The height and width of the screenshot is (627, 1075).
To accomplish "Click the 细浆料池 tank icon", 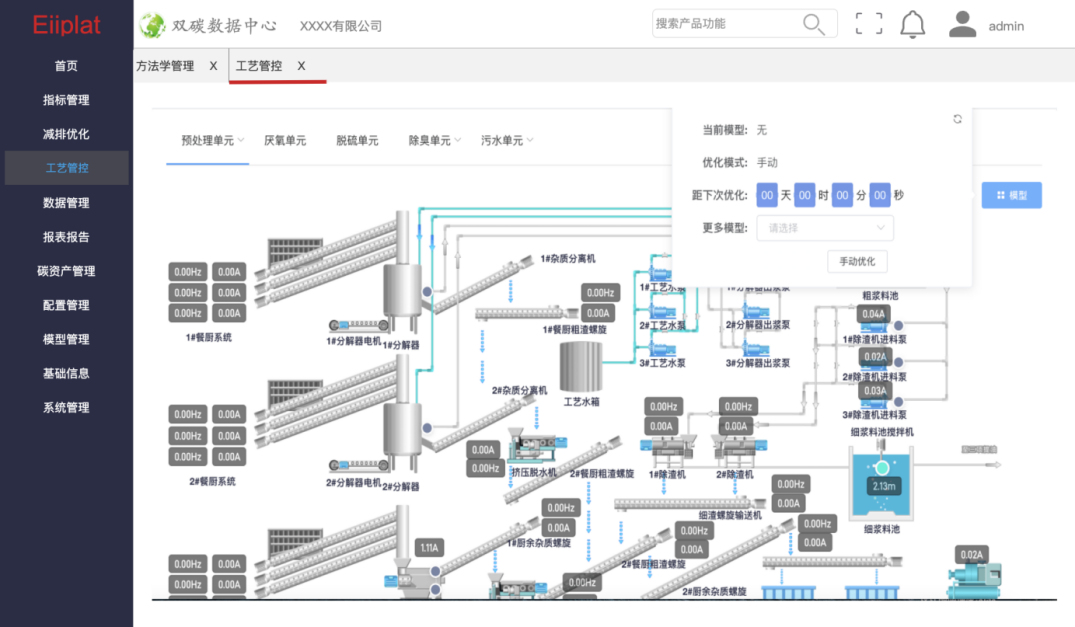I will click(881, 483).
